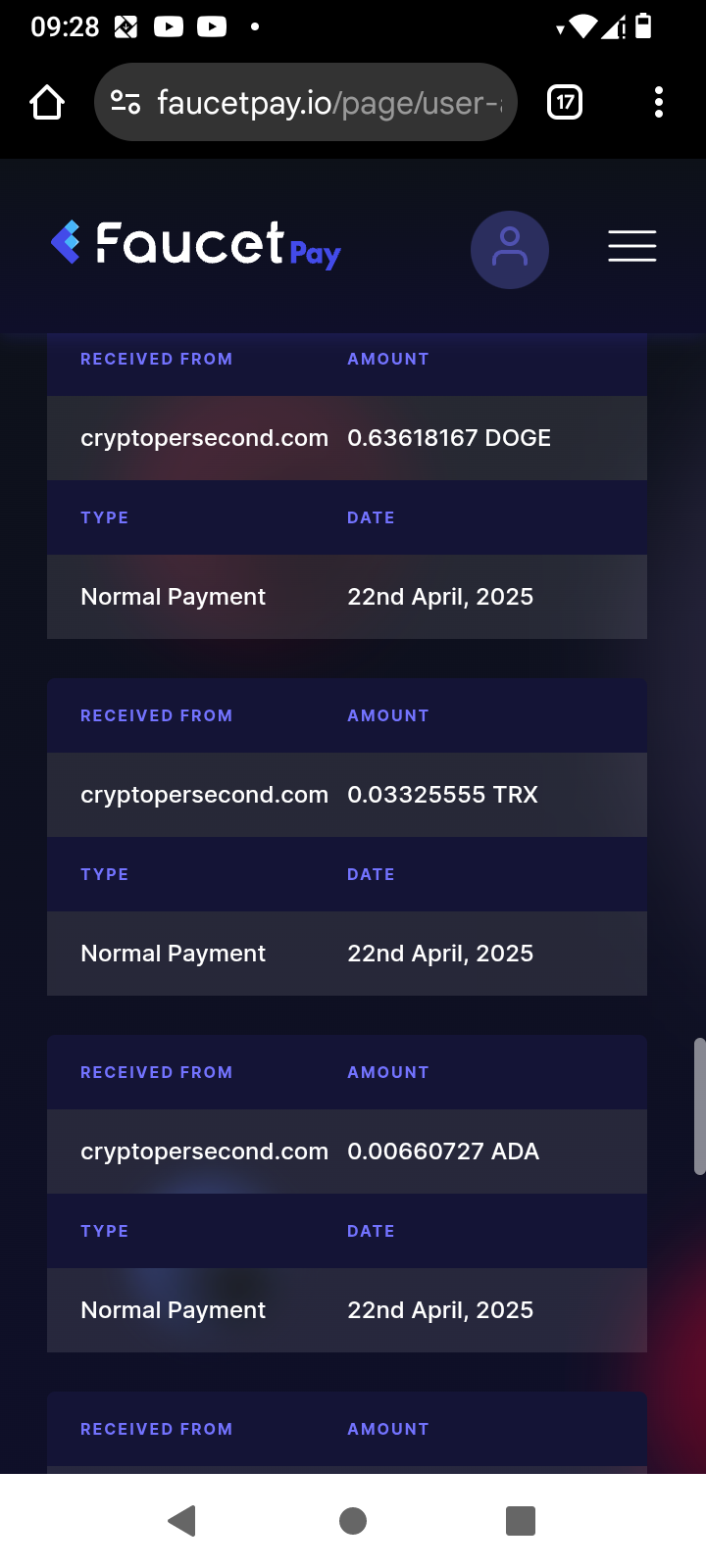Tap the Android back button
This screenshot has height=1568, width=706.
pos(182,1521)
